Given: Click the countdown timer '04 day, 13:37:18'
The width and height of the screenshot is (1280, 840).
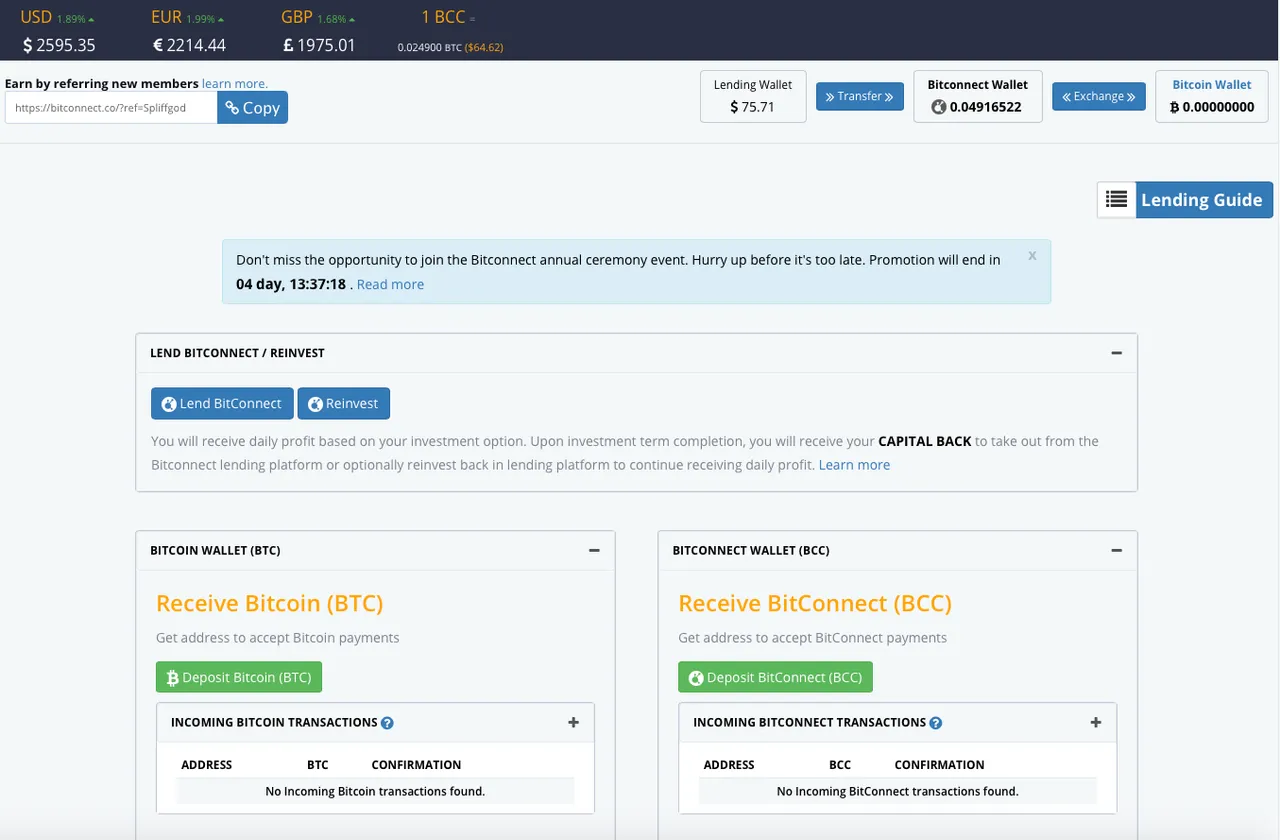Looking at the screenshot, I should click(291, 284).
